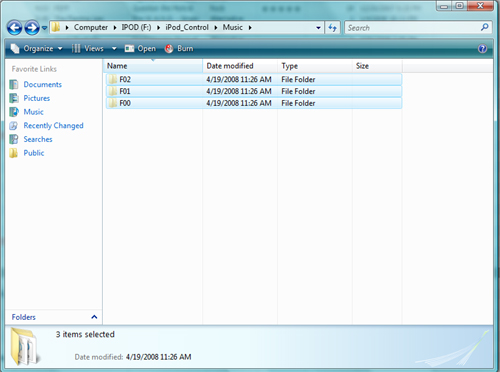
Task: Open the Views dropdown arrow
Action: point(114,49)
